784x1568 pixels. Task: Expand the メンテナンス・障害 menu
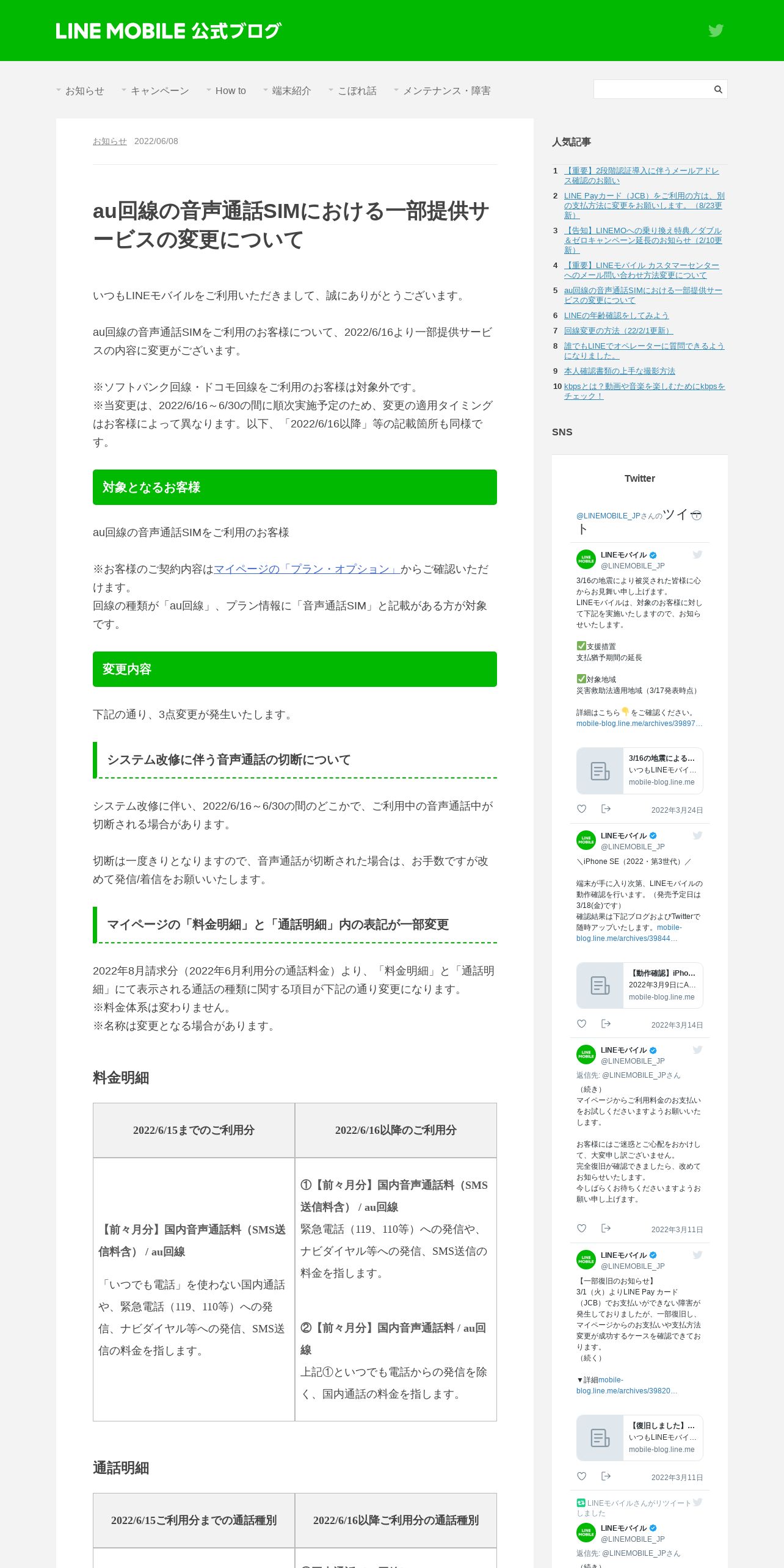(x=443, y=90)
